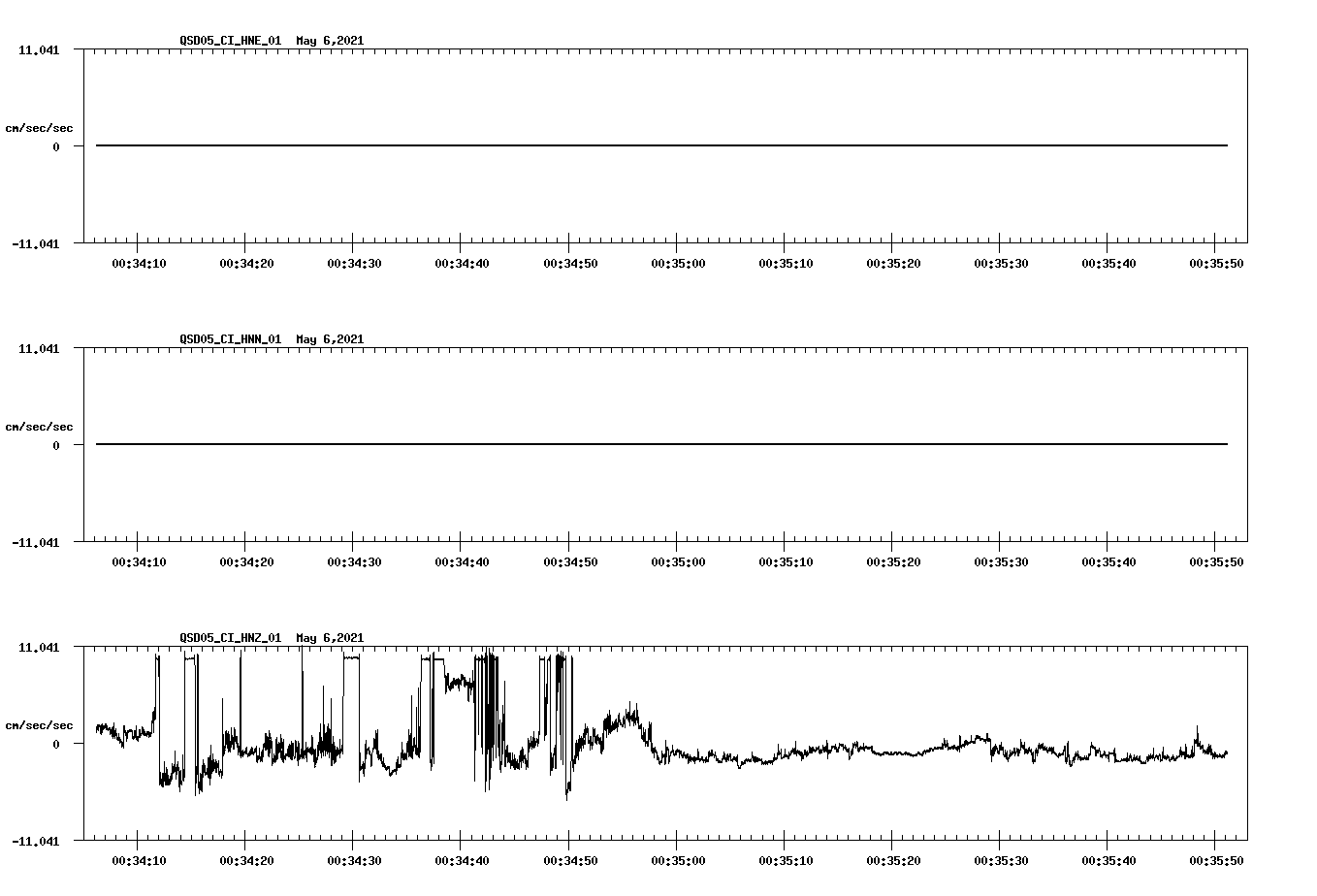Click the 0 amplitude label on the HNN plot
Screen dimensions: 1317x896
point(56,445)
